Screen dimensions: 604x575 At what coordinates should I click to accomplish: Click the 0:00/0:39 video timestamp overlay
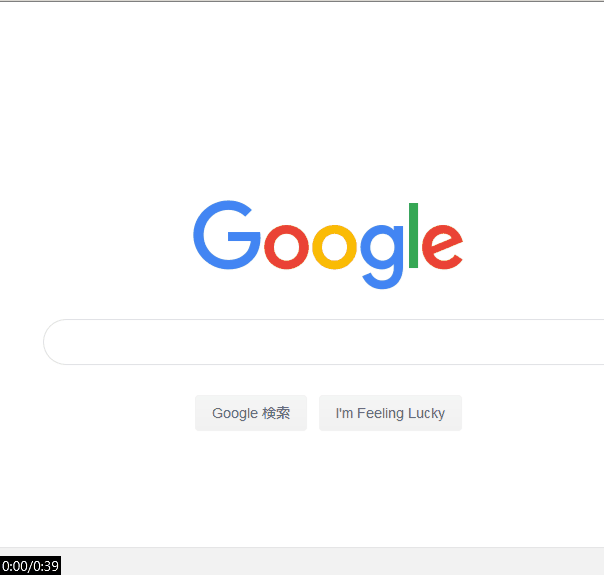tap(30, 566)
